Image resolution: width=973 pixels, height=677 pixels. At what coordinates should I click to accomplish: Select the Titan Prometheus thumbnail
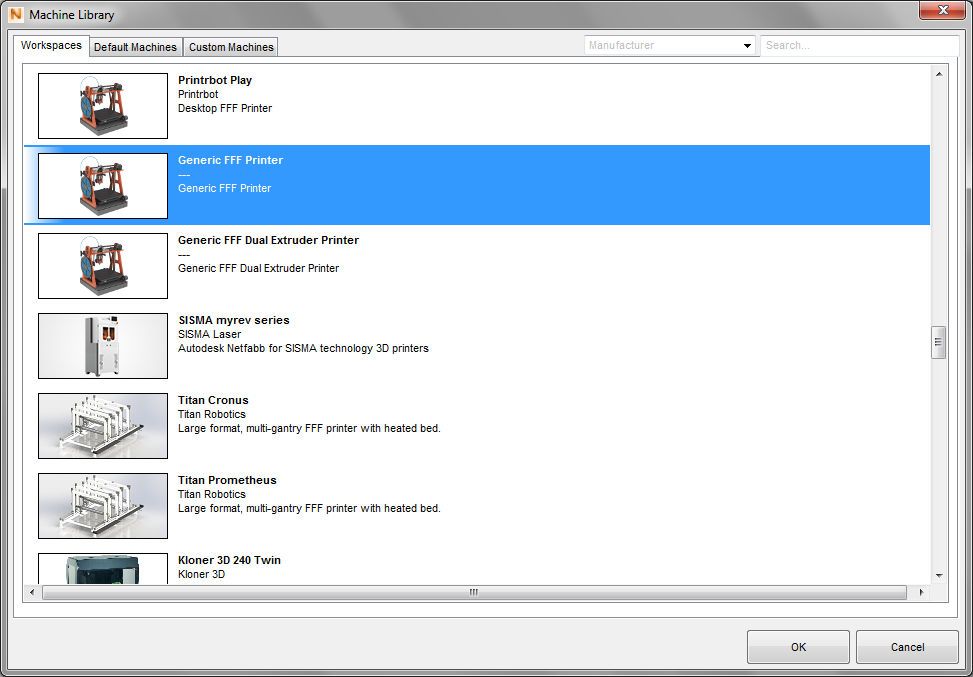[x=103, y=506]
